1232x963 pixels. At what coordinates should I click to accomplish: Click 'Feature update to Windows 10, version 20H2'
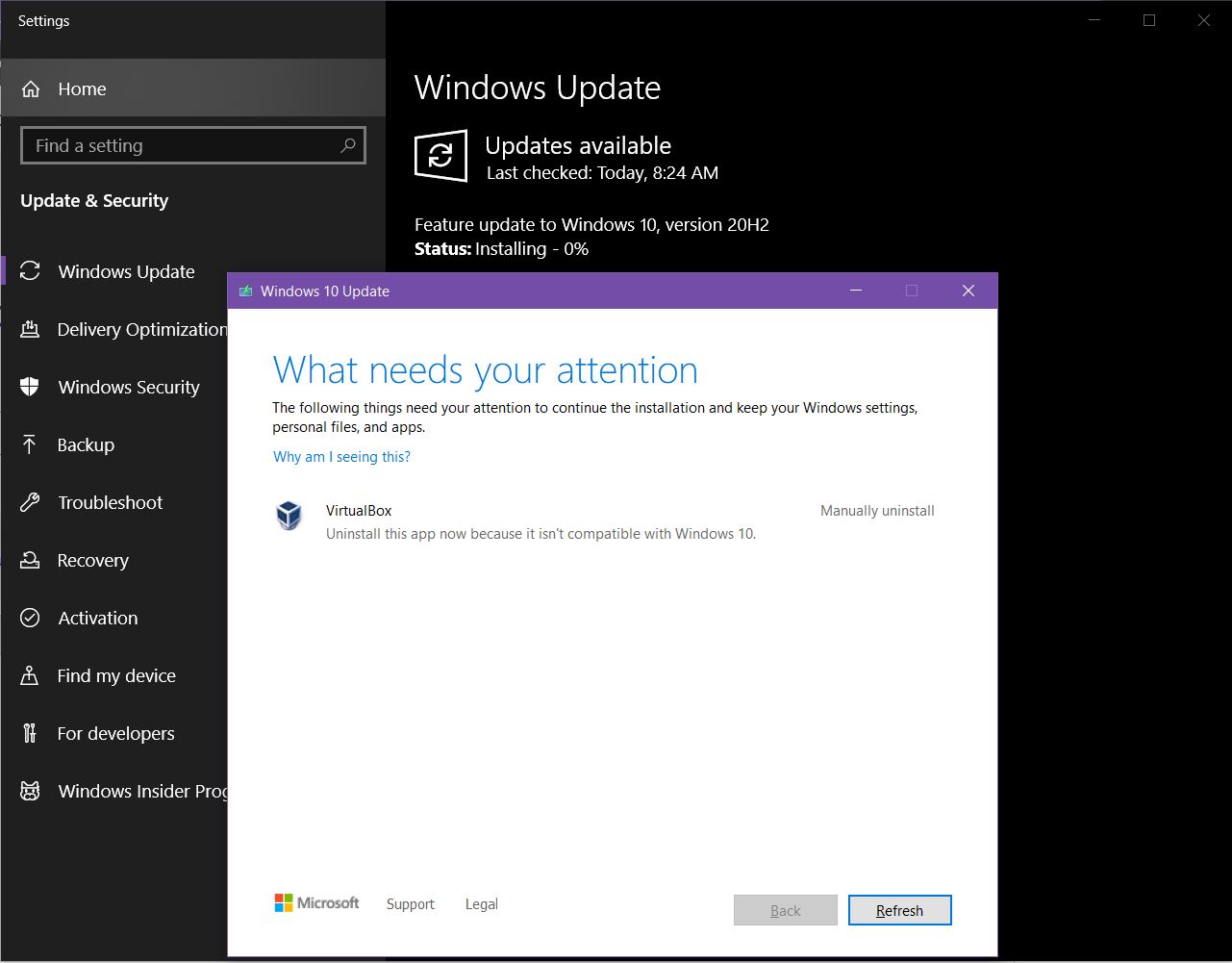click(591, 225)
